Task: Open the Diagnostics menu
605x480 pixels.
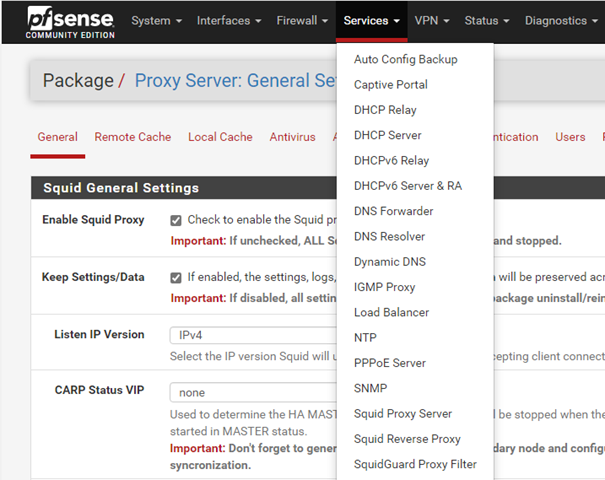Action: [x=561, y=21]
